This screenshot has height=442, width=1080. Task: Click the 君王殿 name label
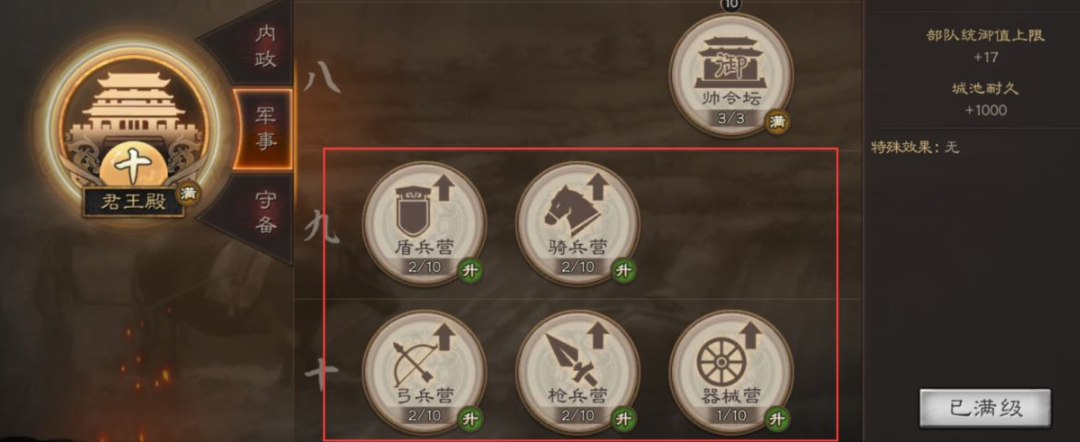[x=134, y=202]
